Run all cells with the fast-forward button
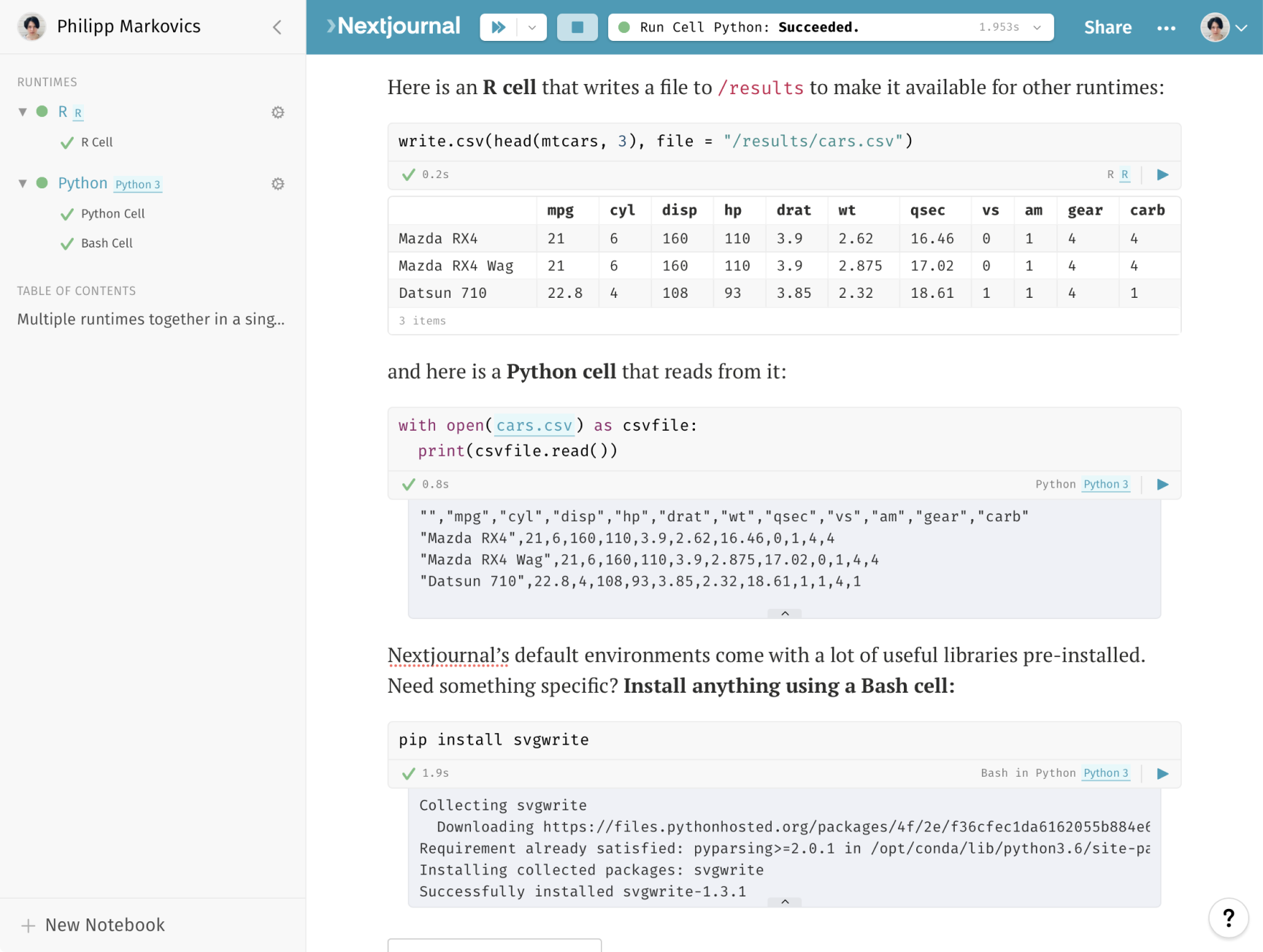This screenshot has width=1263, height=952. pyautogui.click(x=499, y=27)
